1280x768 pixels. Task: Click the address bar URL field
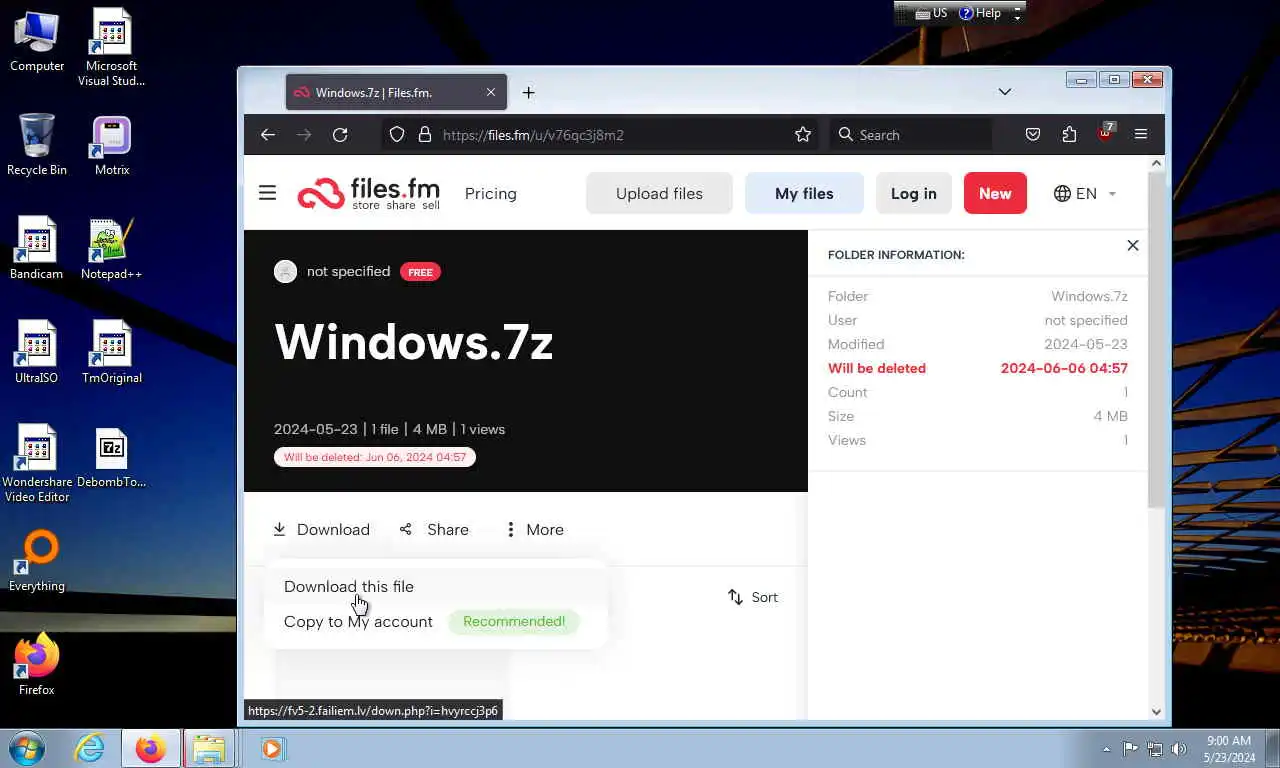point(600,134)
